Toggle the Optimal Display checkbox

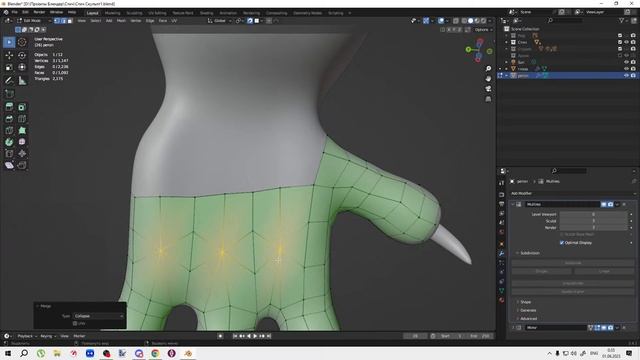(562, 243)
